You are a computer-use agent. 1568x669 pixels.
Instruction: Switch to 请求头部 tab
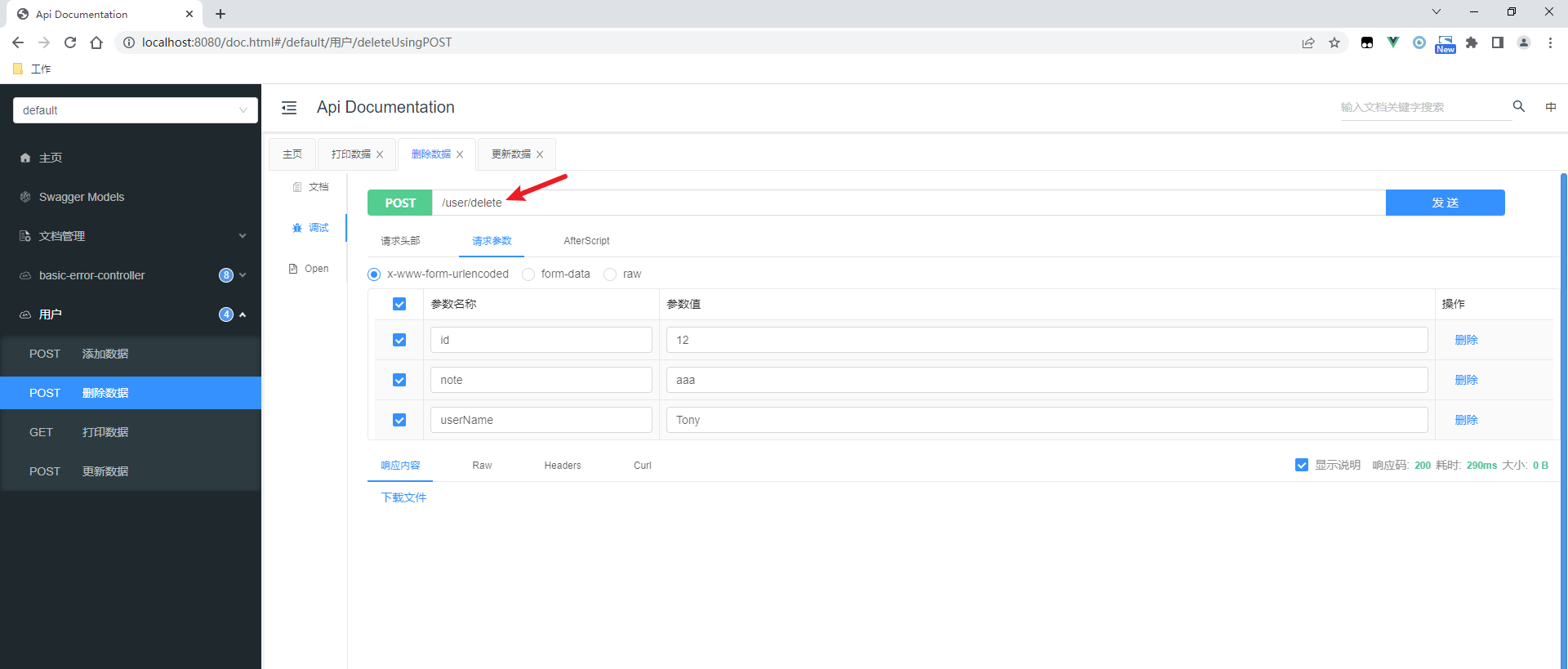pyautogui.click(x=400, y=241)
